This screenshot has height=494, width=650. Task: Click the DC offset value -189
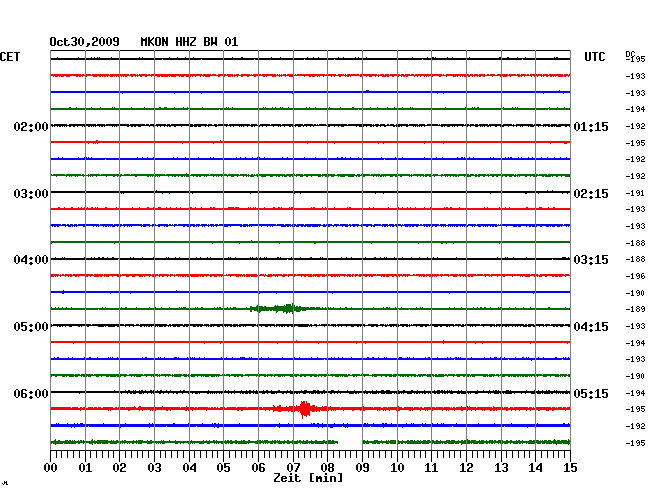point(635,309)
